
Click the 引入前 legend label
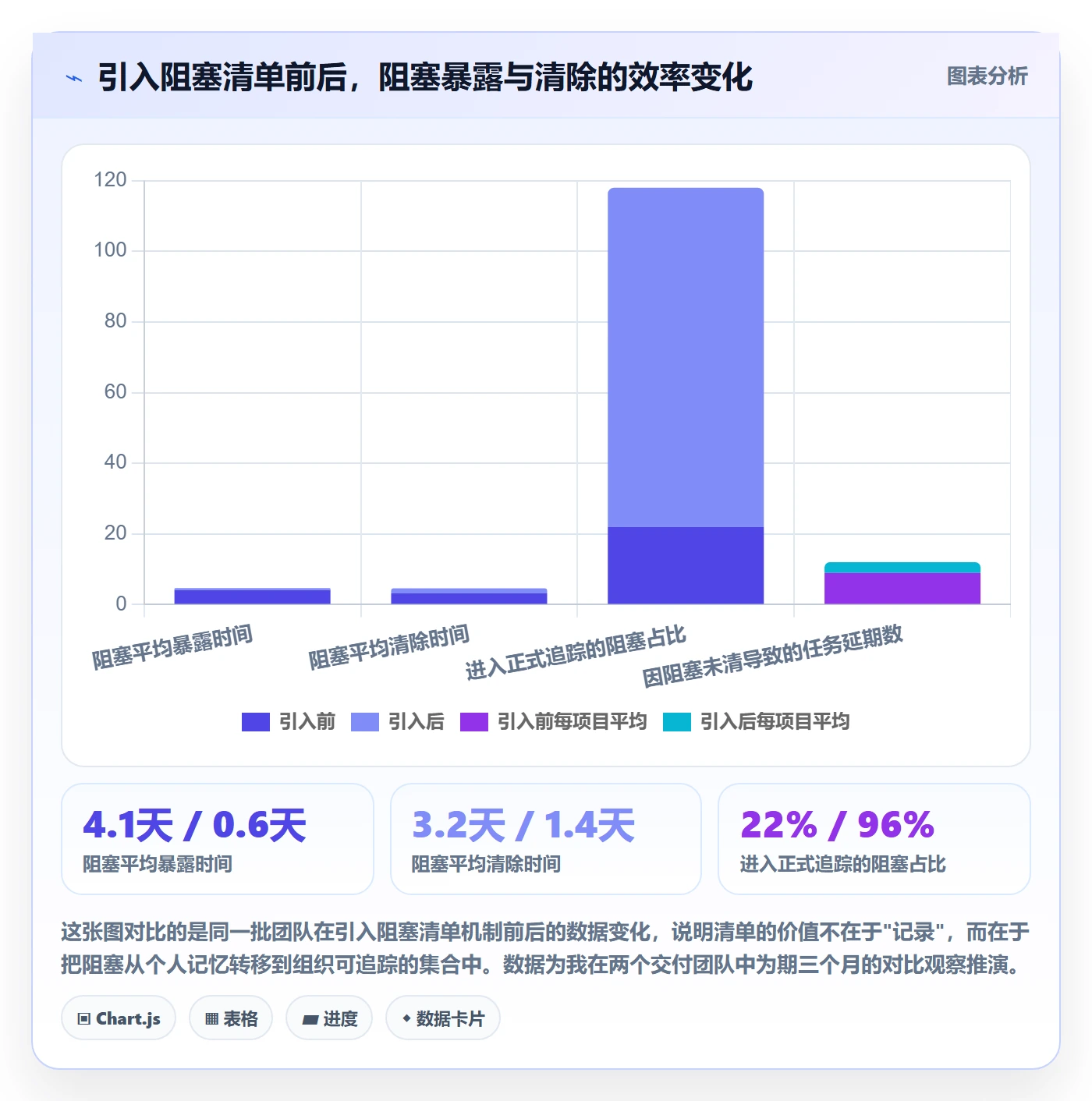click(307, 722)
